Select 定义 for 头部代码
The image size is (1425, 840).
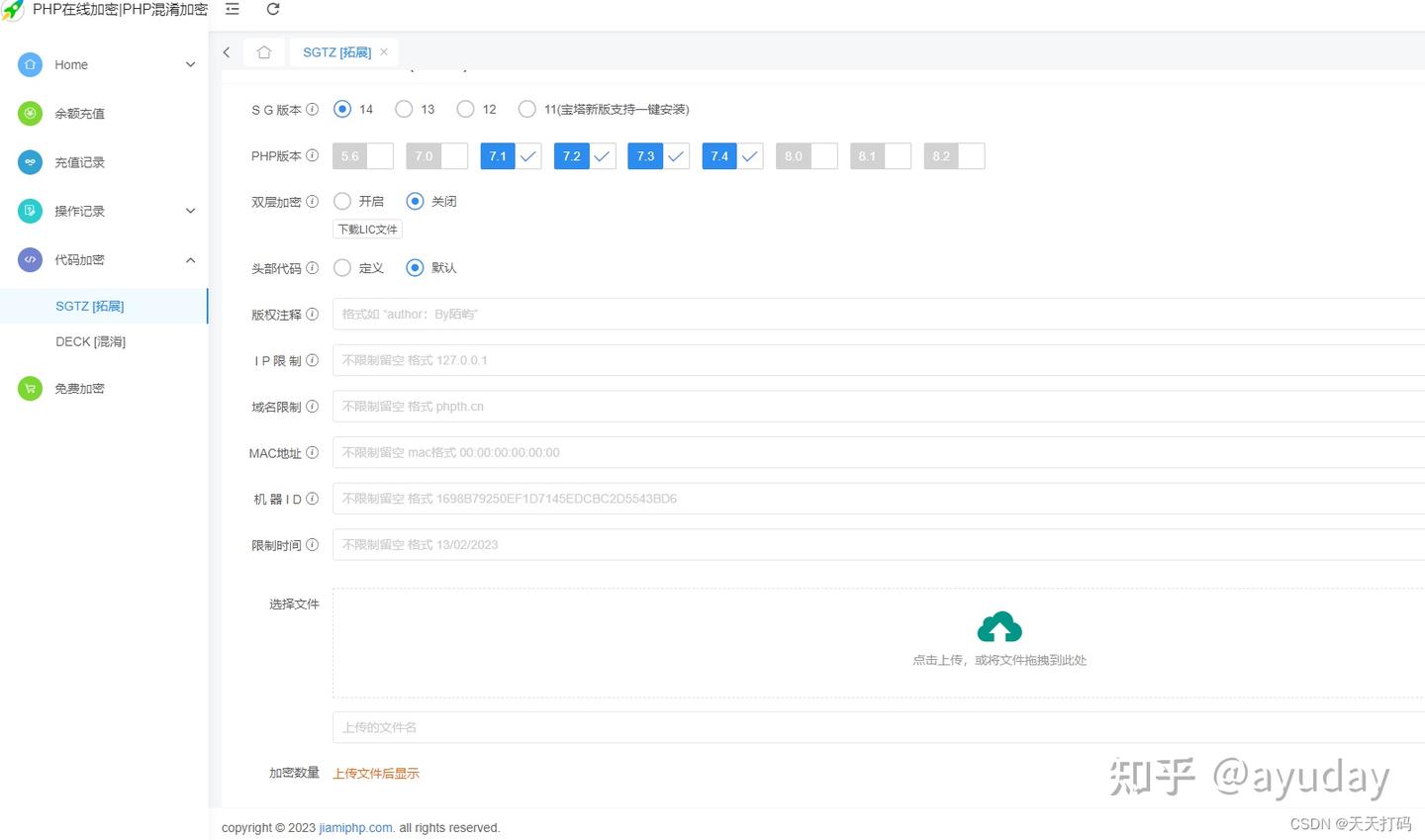(342, 267)
